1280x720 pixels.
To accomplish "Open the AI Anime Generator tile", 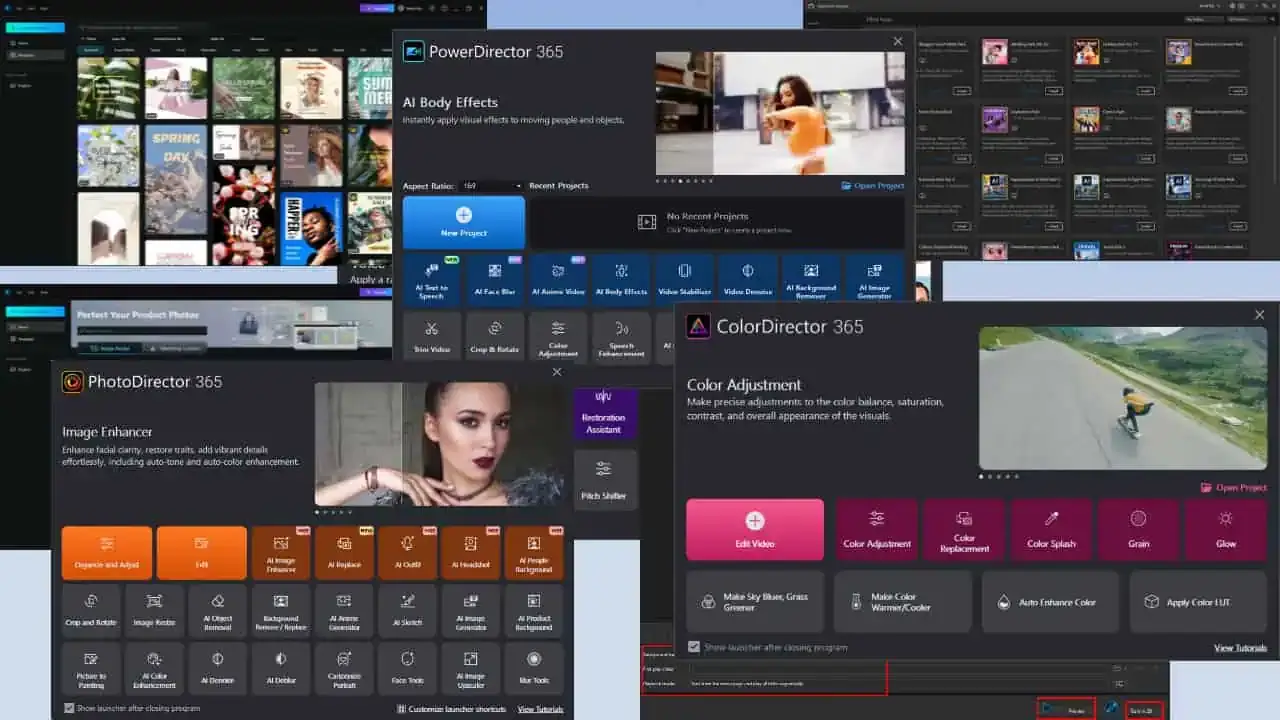I will [344, 611].
